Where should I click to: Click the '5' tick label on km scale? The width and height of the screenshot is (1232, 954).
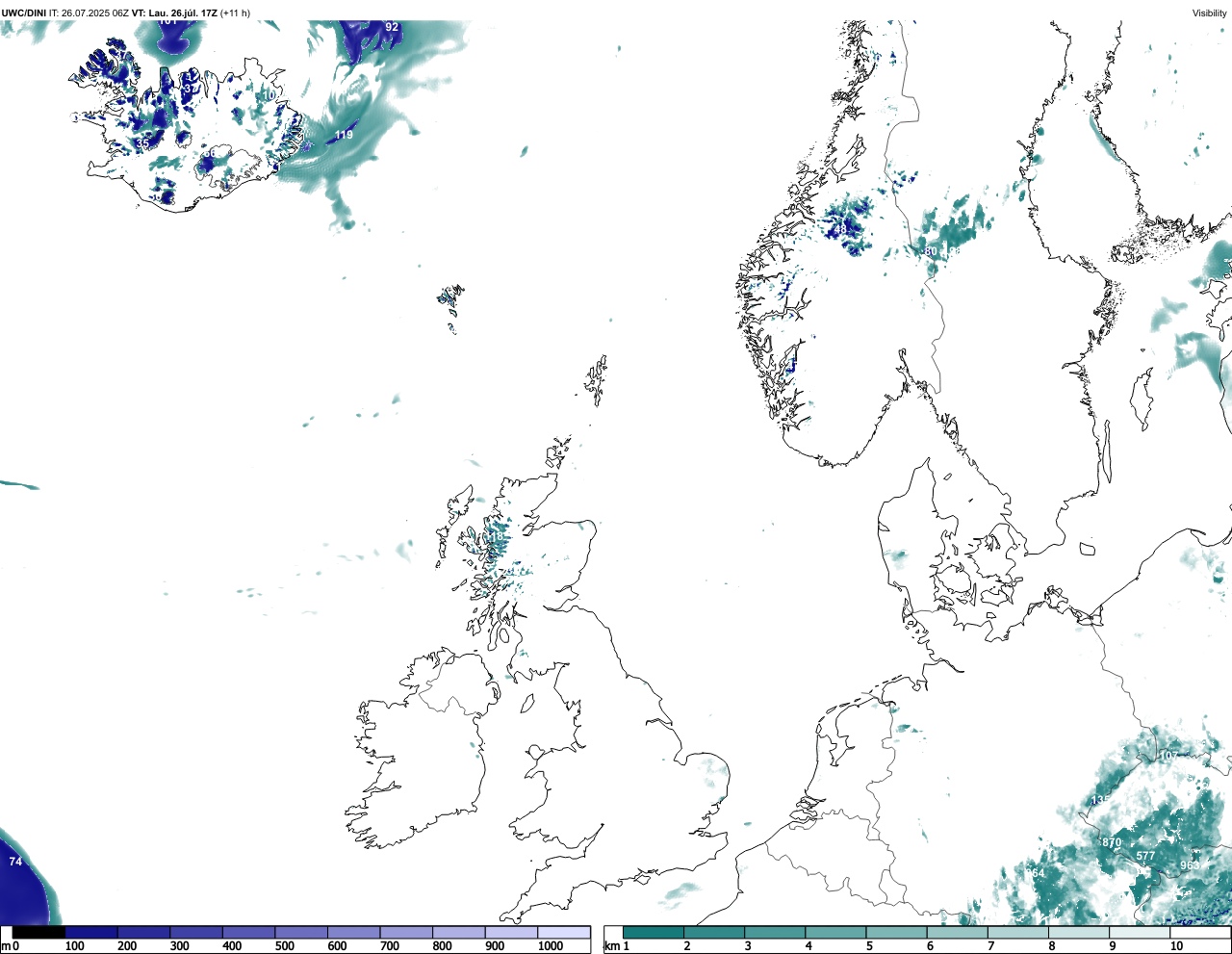pos(869,946)
